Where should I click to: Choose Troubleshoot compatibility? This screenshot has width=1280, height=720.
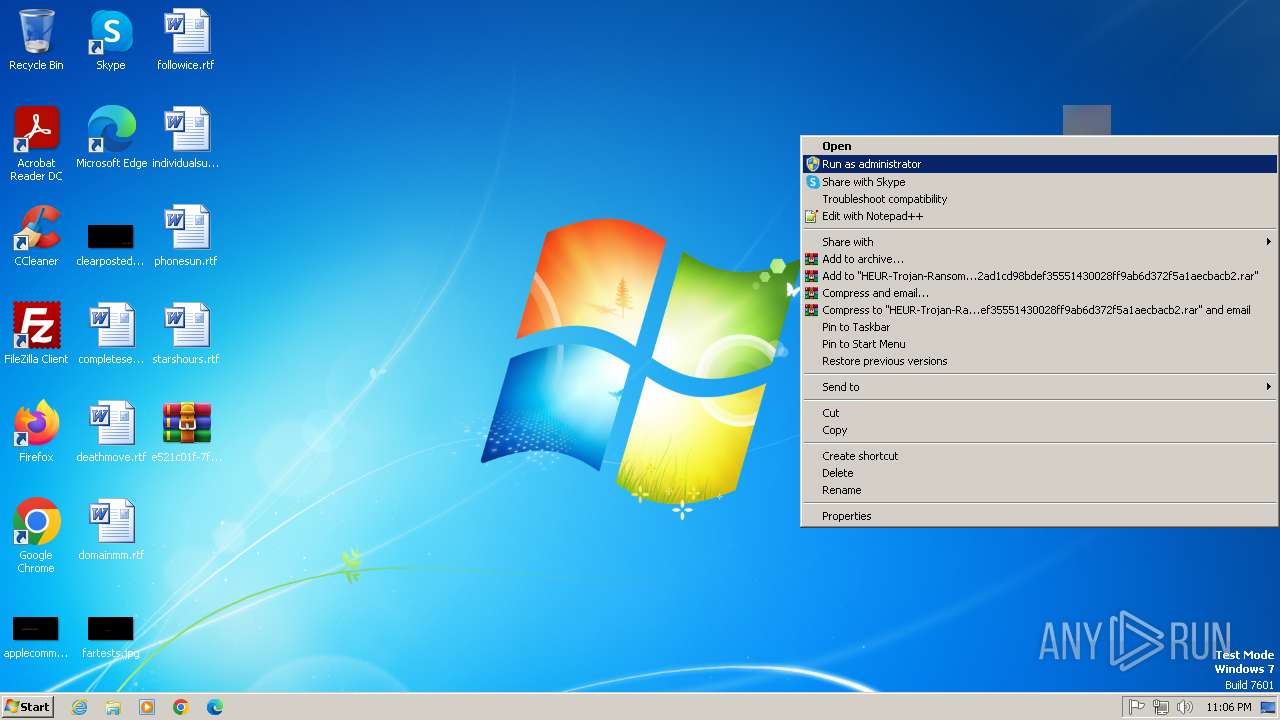click(x=1040, y=199)
